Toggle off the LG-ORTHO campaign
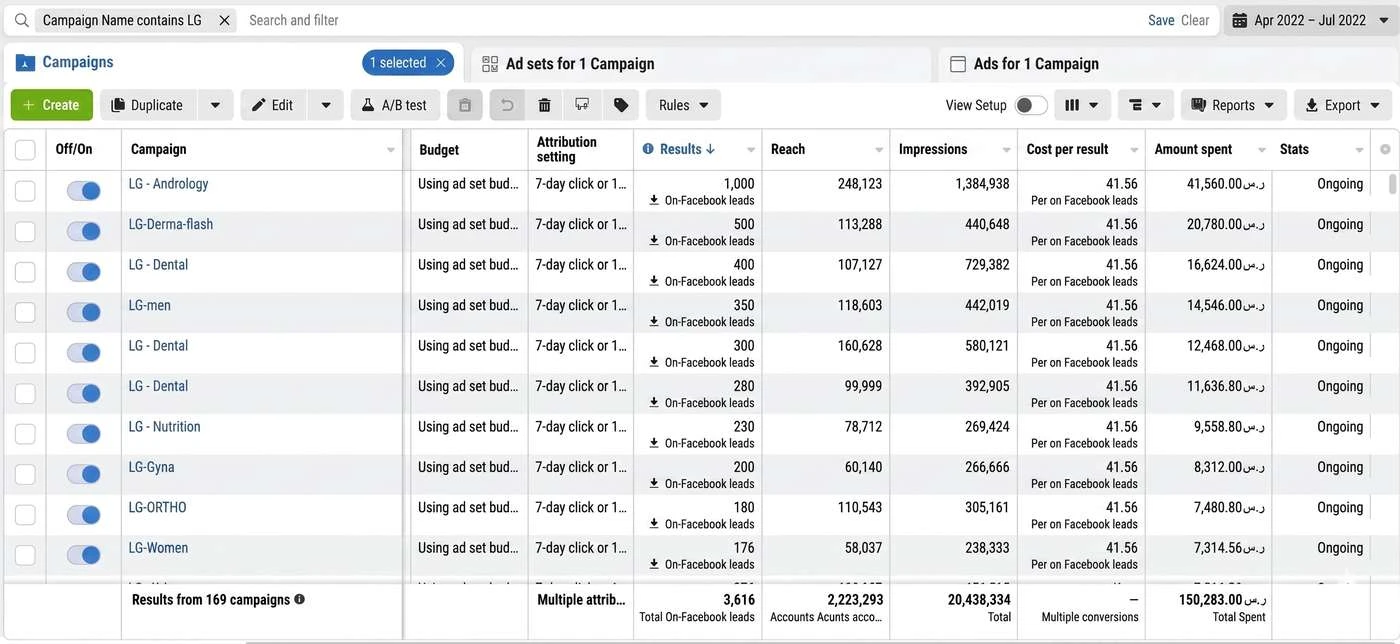1400x644 pixels. point(84,514)
